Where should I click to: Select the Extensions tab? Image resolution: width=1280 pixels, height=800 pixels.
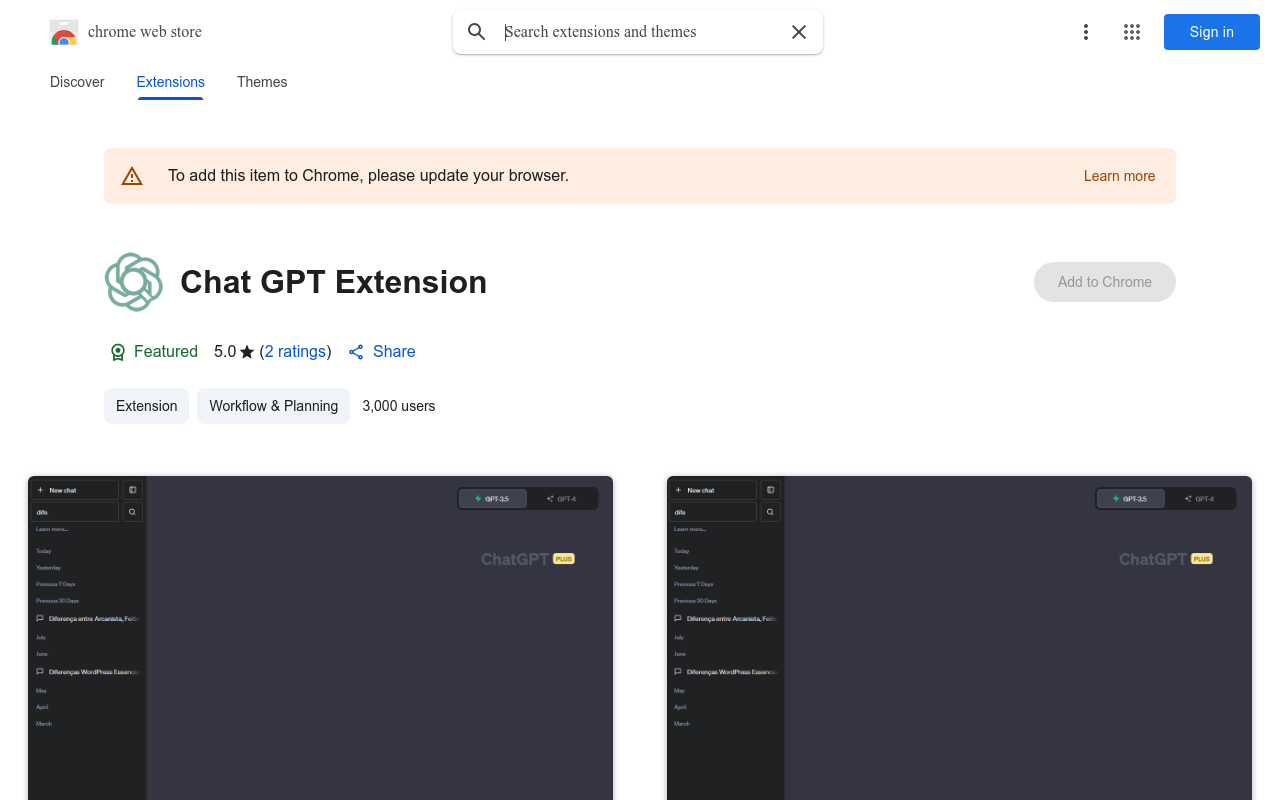pyautogui.click(x=171, y=82)
